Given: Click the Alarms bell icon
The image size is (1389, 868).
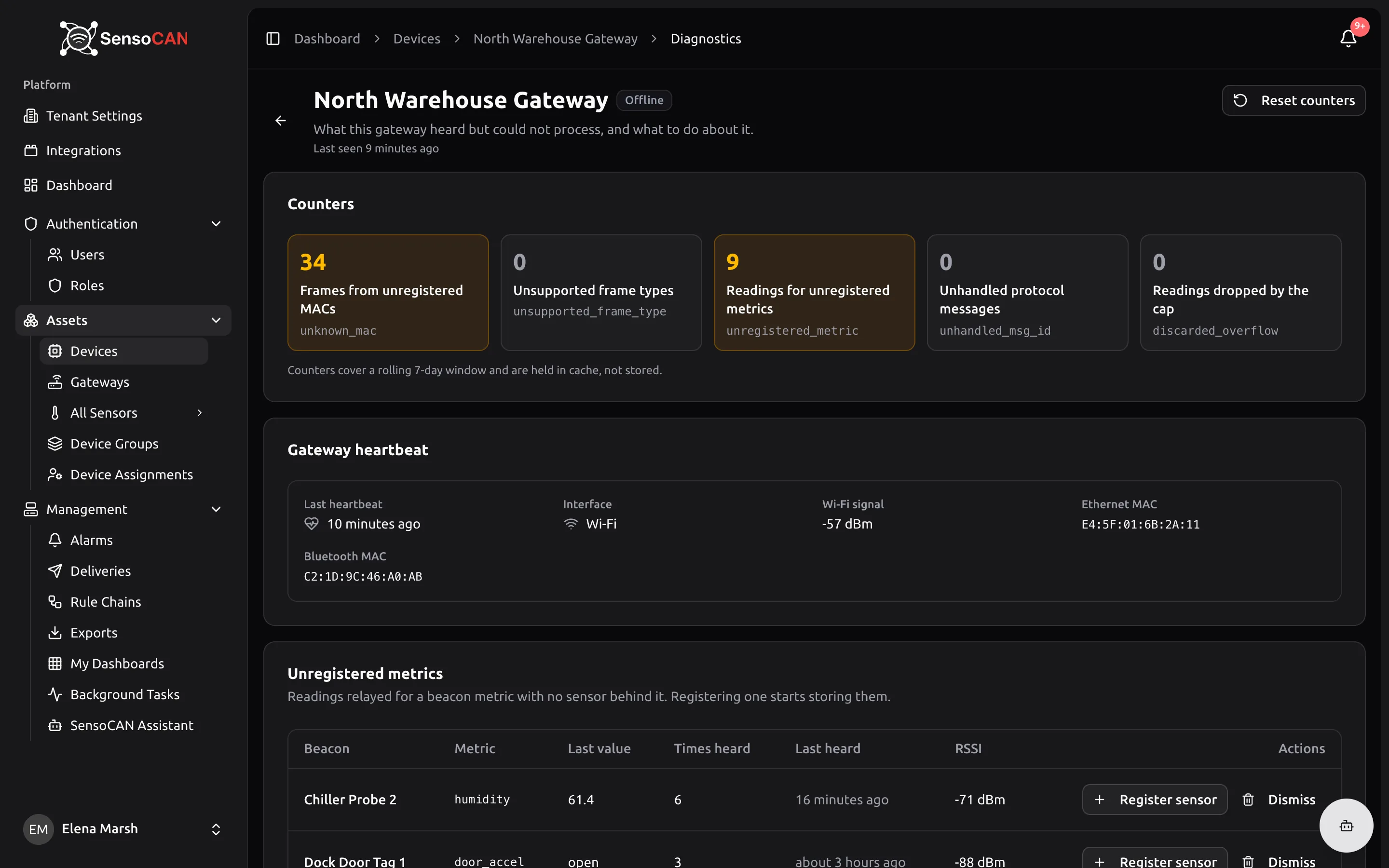Looking at the screenshot, I should pos(55,540).
